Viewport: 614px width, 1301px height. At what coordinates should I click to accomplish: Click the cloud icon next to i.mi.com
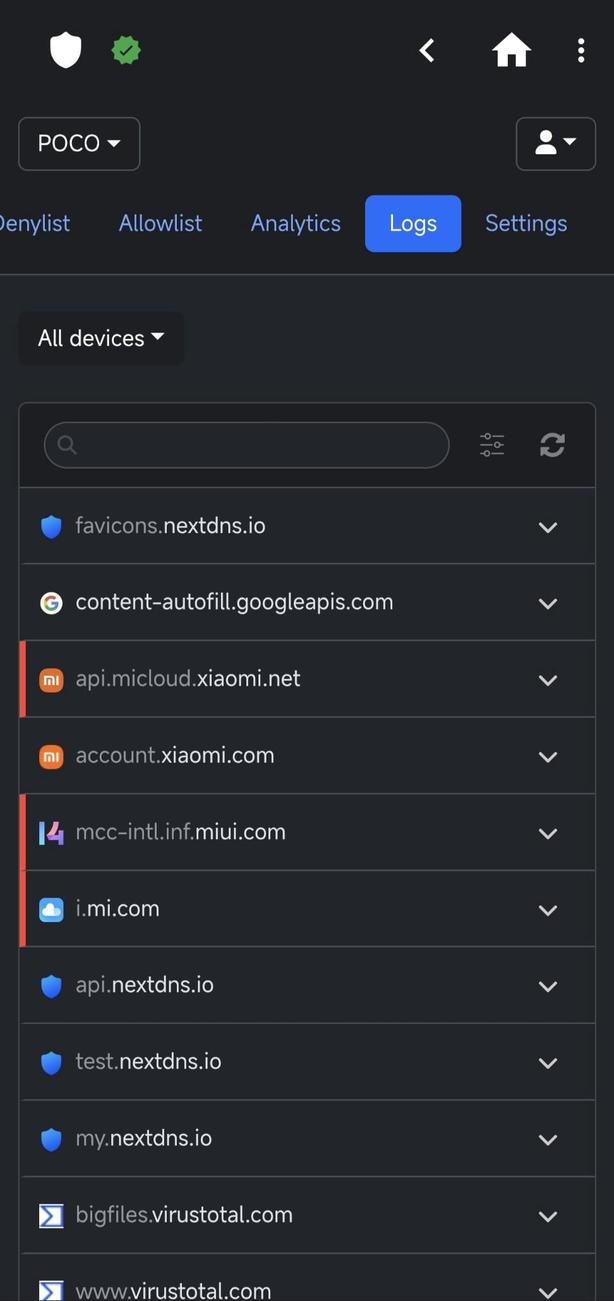click(51, 909)
